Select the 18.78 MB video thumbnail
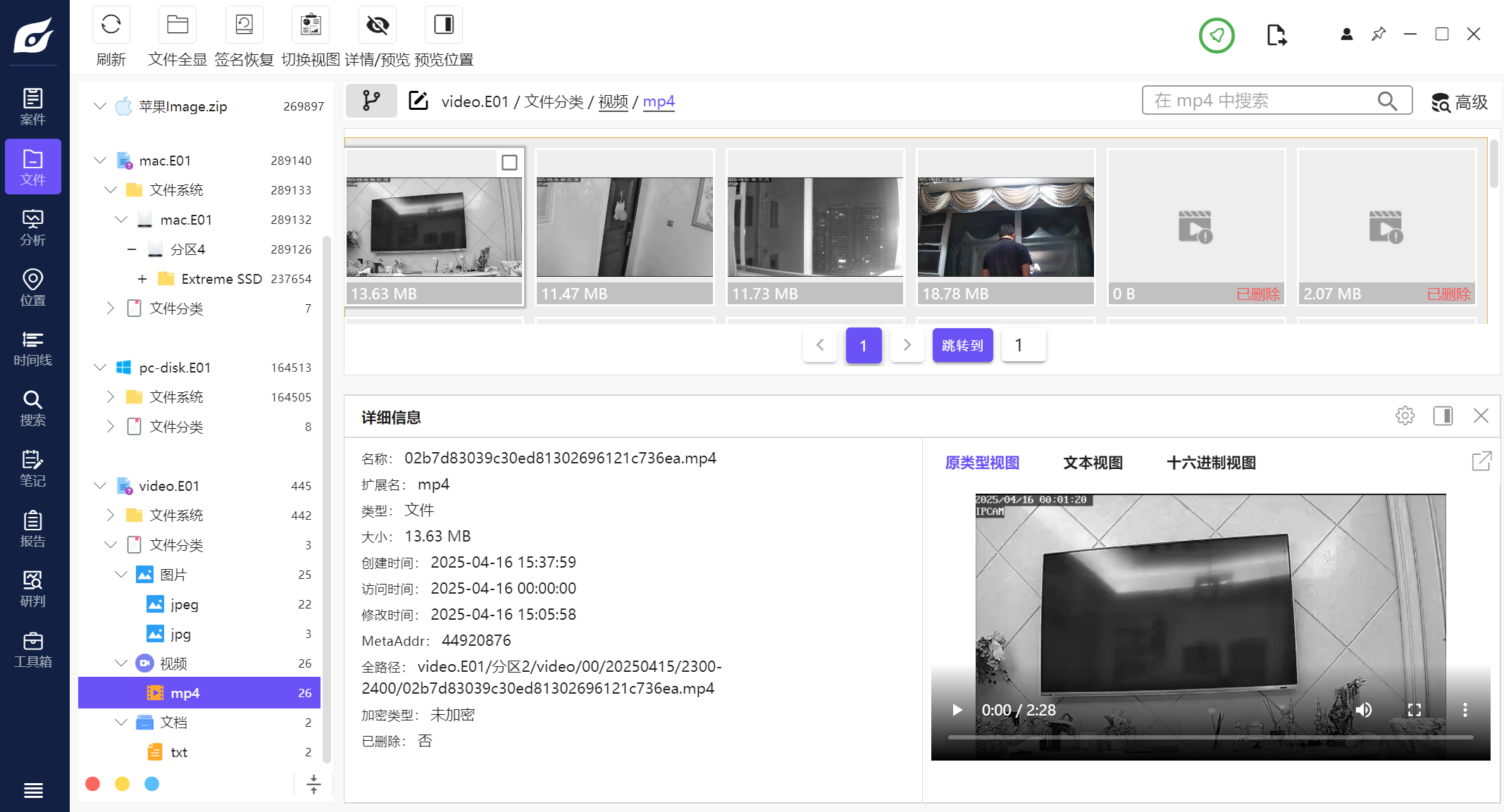This screenshot has width=1504, height=812. point(1006,227)
